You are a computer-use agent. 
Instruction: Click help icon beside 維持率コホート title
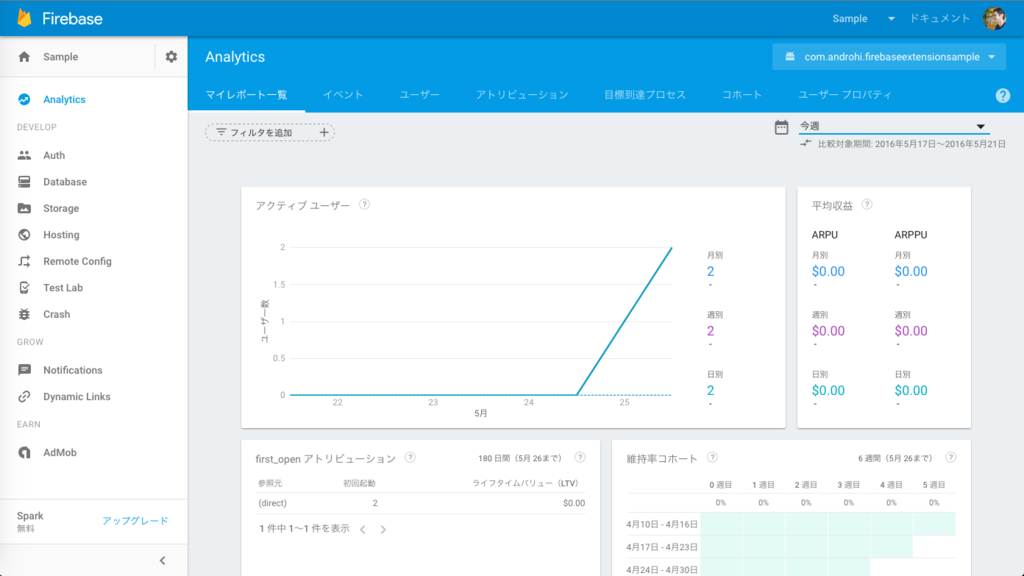click(712, 458)
